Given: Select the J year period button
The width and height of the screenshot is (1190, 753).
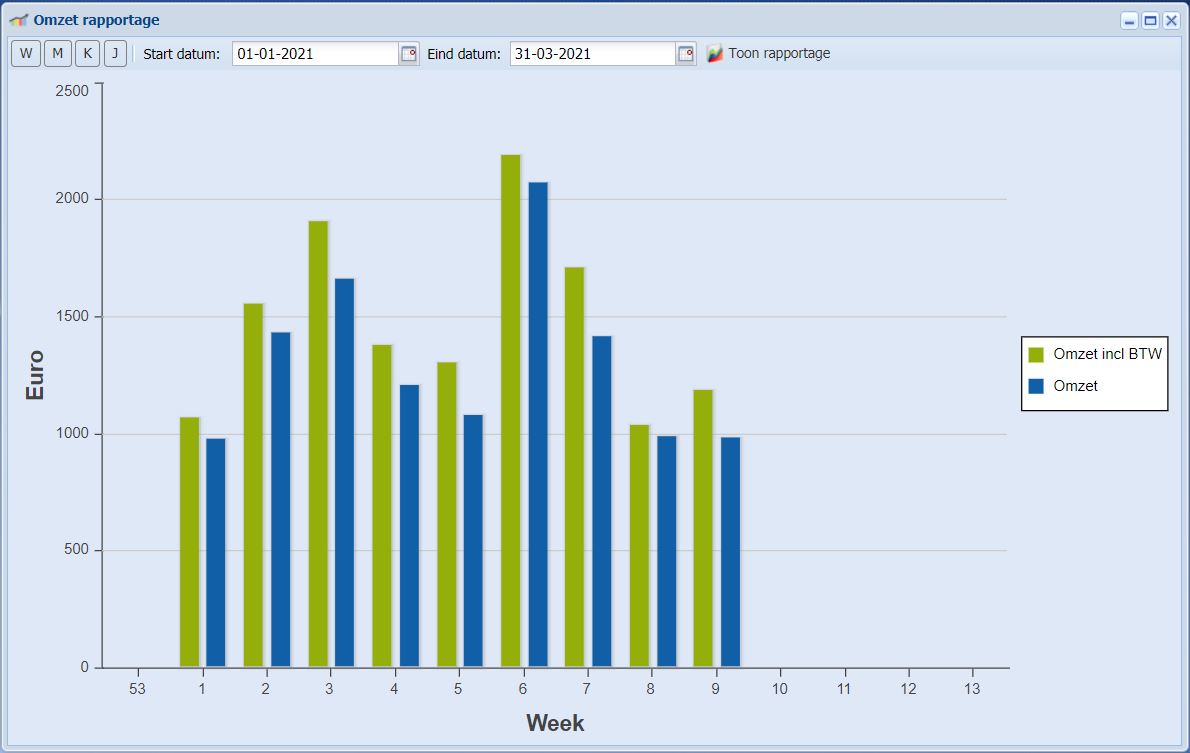Looking at the screenshot, I should 115,54.
